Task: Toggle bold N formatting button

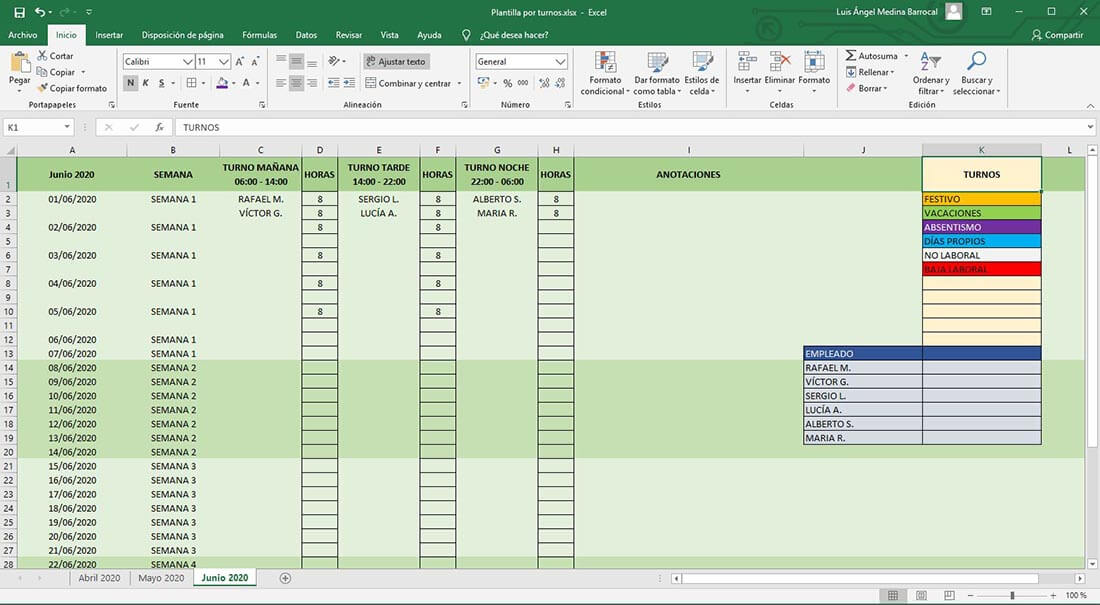Action: (130, 83)
